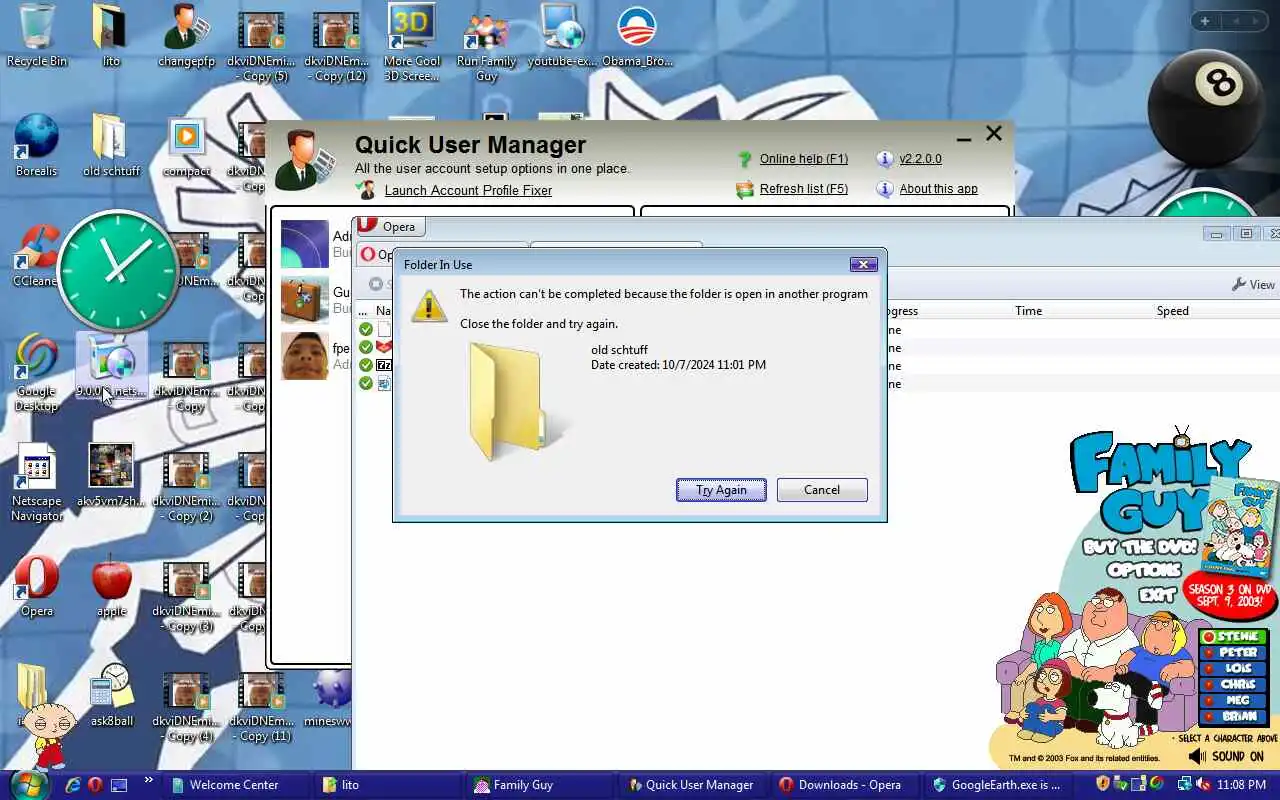
Task: Select the More Cool 3D Screensavers shortcut
Action: (x=412, y=42)
